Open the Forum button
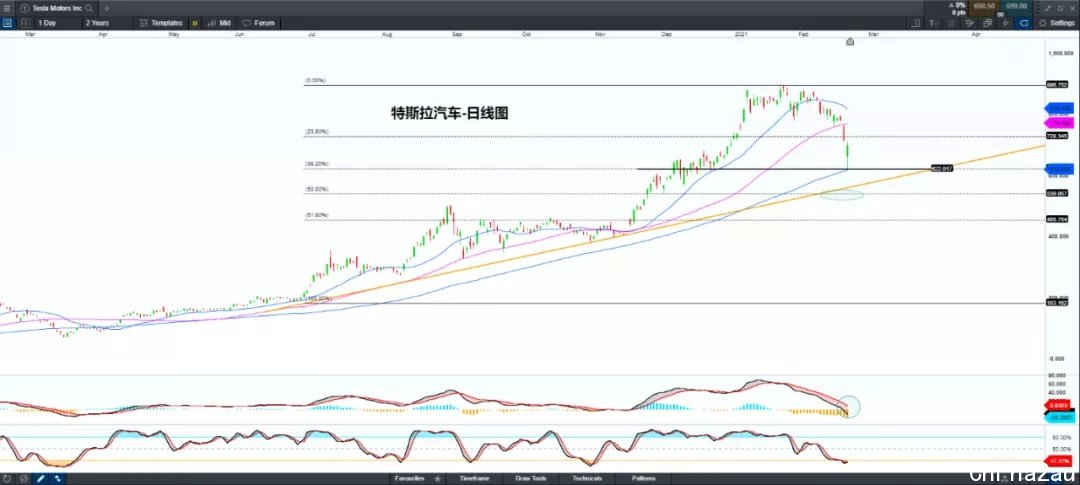This screenshot has height=485, width=1080. pos(259,23)
